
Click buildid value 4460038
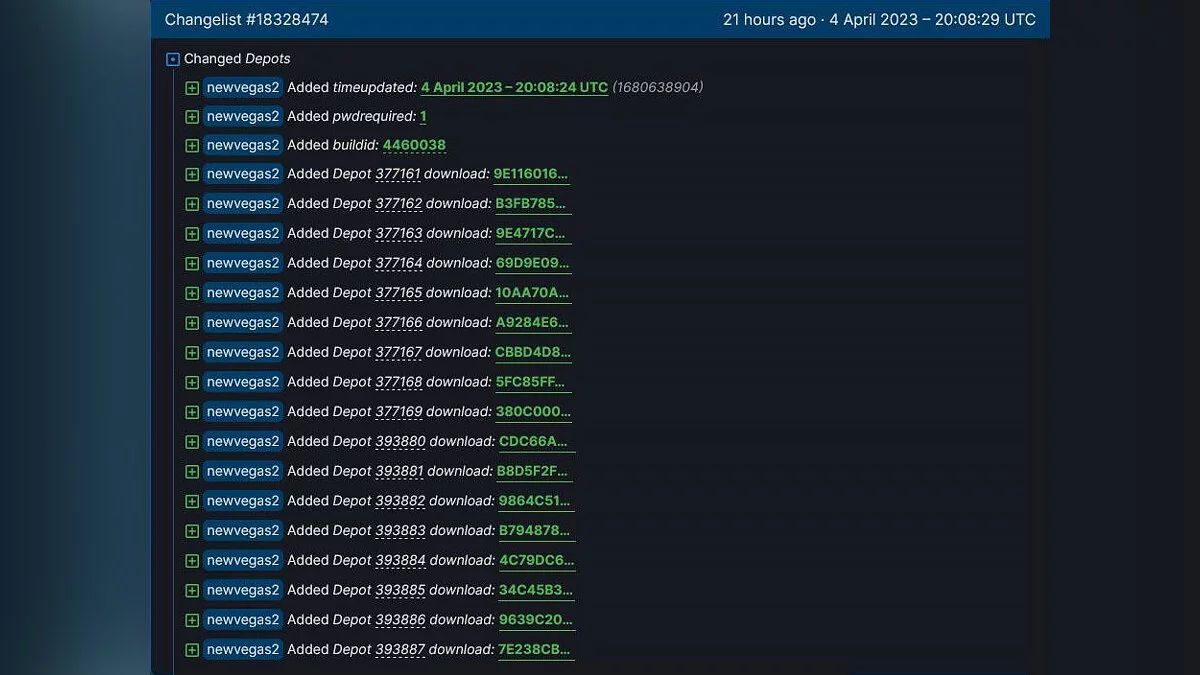click(x=414, y=145)
